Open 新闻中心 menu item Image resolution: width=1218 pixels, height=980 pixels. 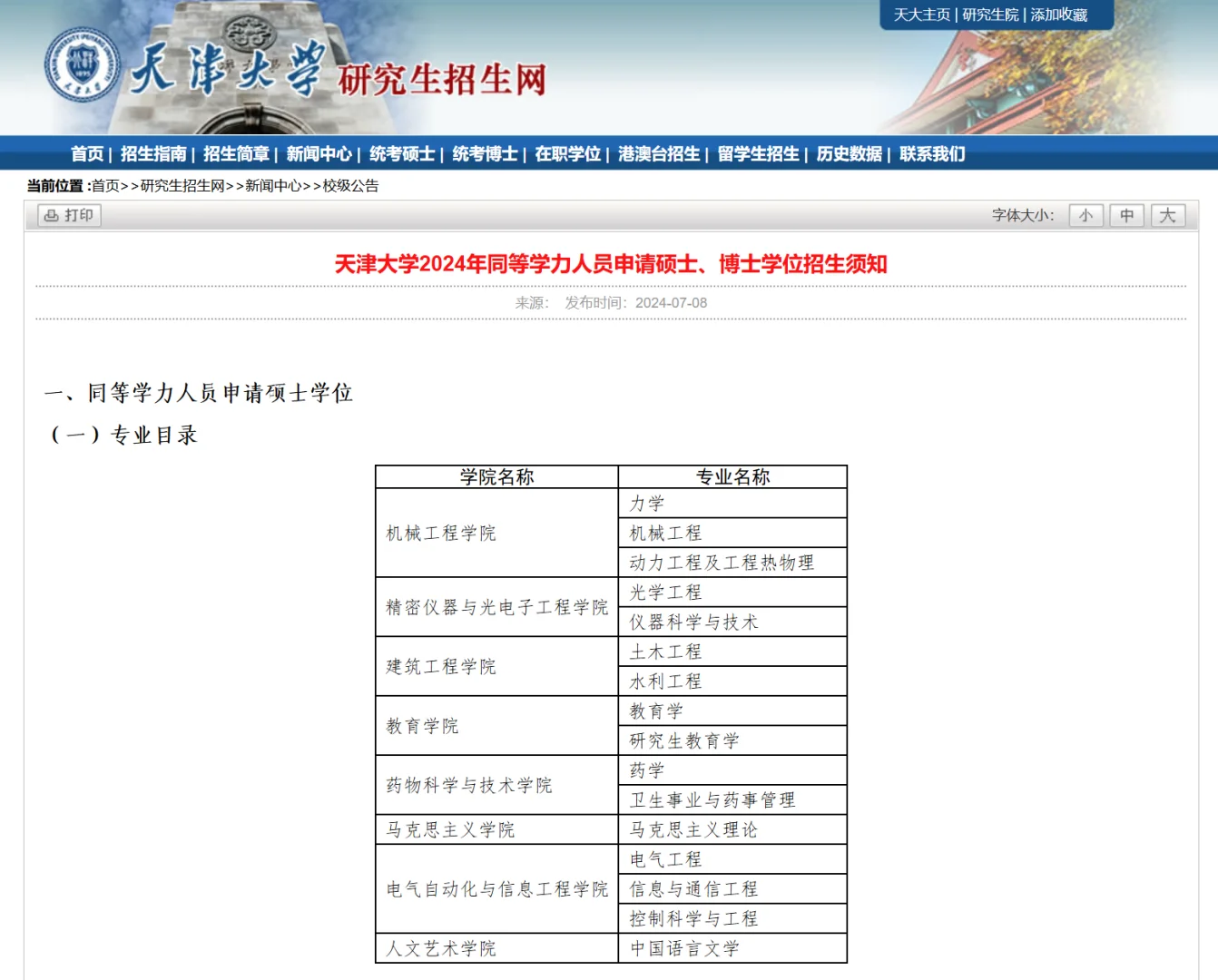coord(319,153)
